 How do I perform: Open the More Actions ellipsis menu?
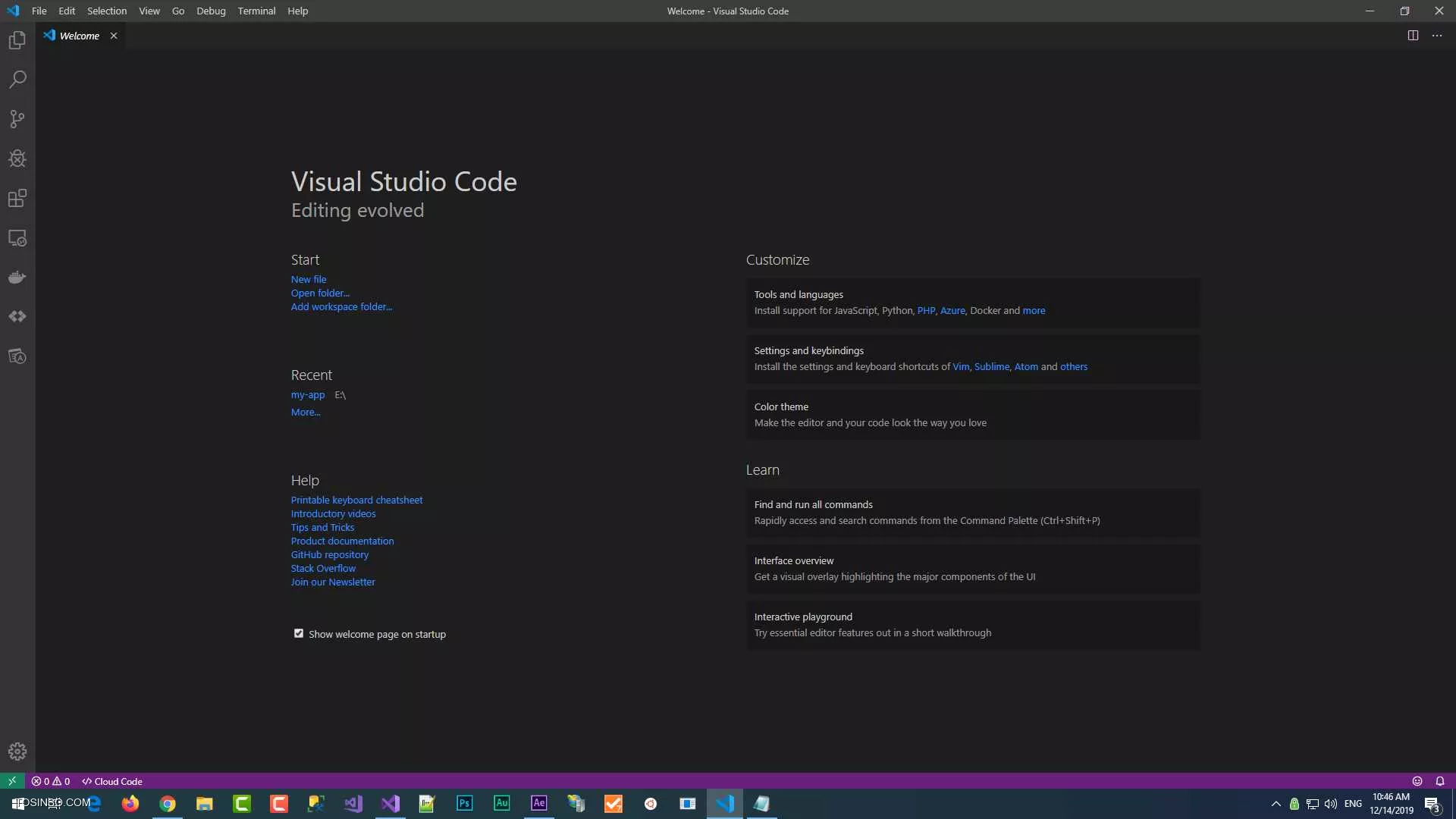coord(1437,36)
